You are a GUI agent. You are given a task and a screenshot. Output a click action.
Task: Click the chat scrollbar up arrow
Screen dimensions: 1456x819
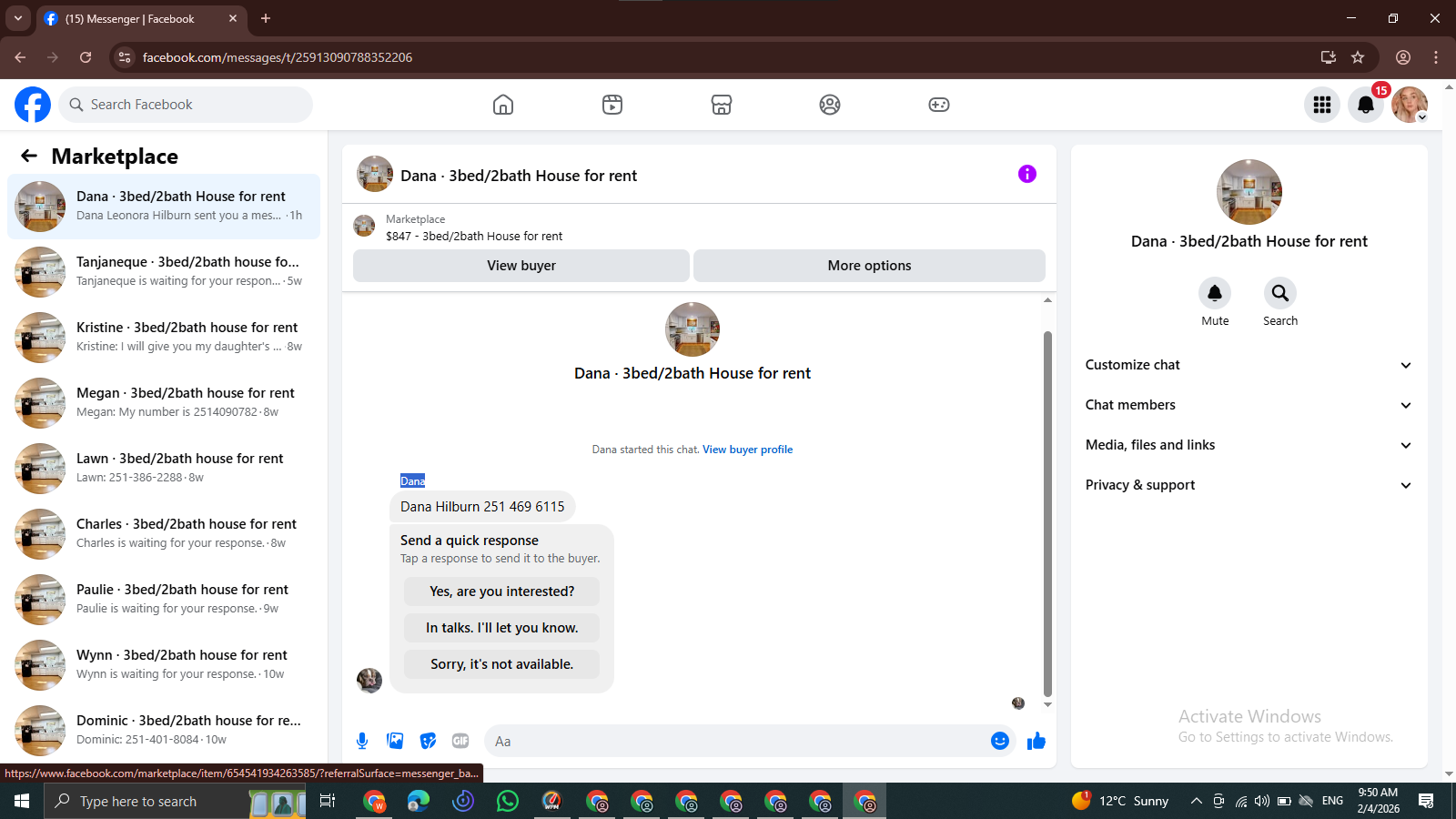[1047, 299]
